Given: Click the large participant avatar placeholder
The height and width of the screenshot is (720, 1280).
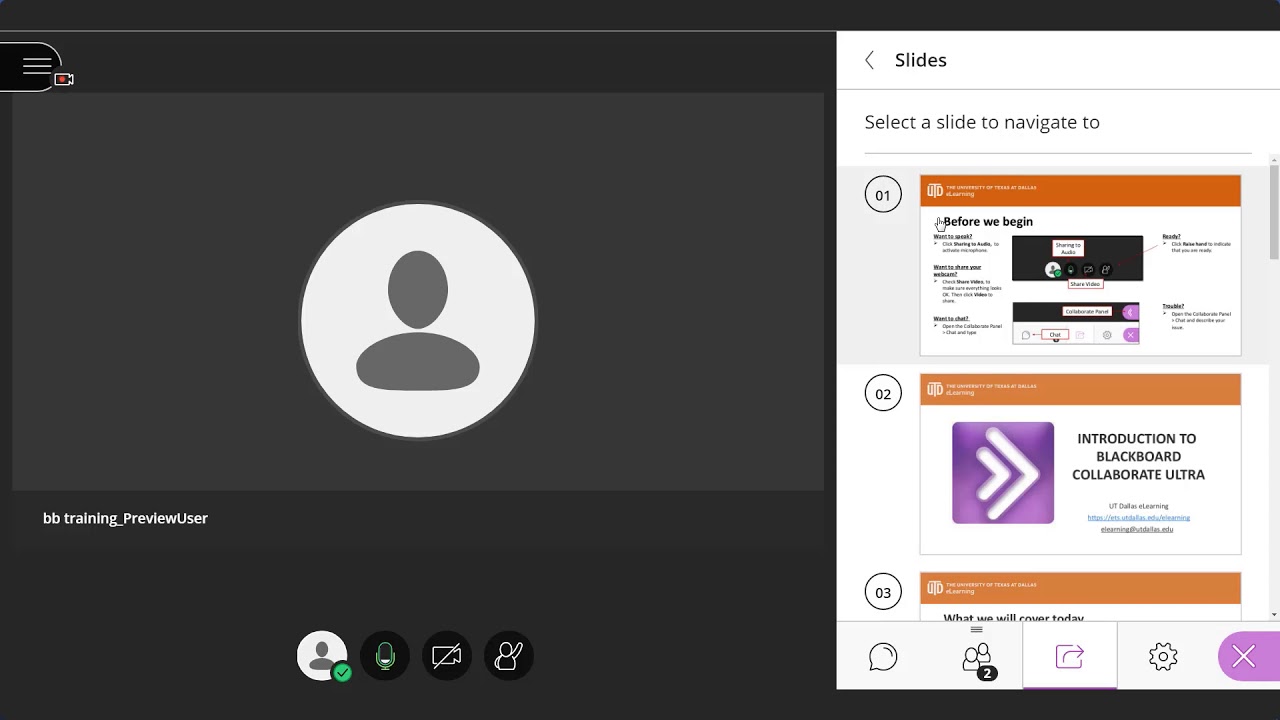Looking at the screenshot, I should coord(418,320).
